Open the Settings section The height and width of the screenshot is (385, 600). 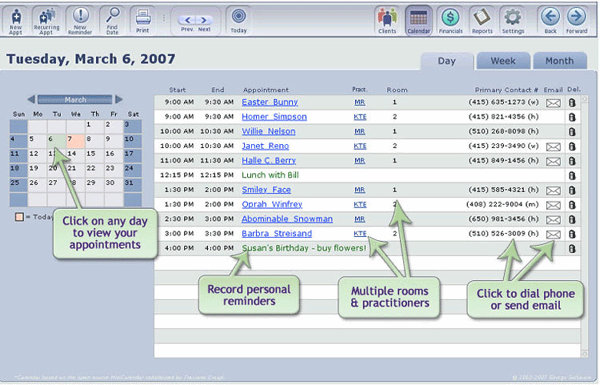point(513,21)
